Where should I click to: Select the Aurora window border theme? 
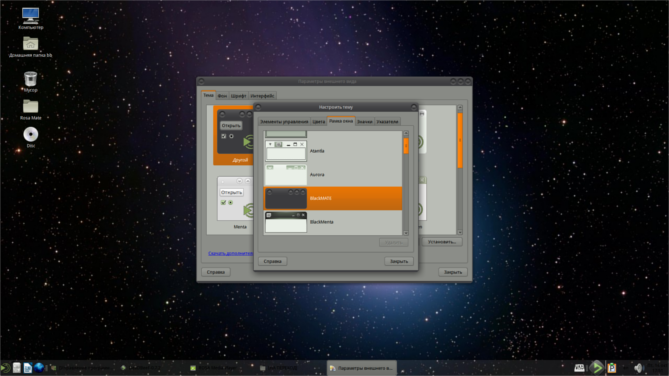click(333, 175)
